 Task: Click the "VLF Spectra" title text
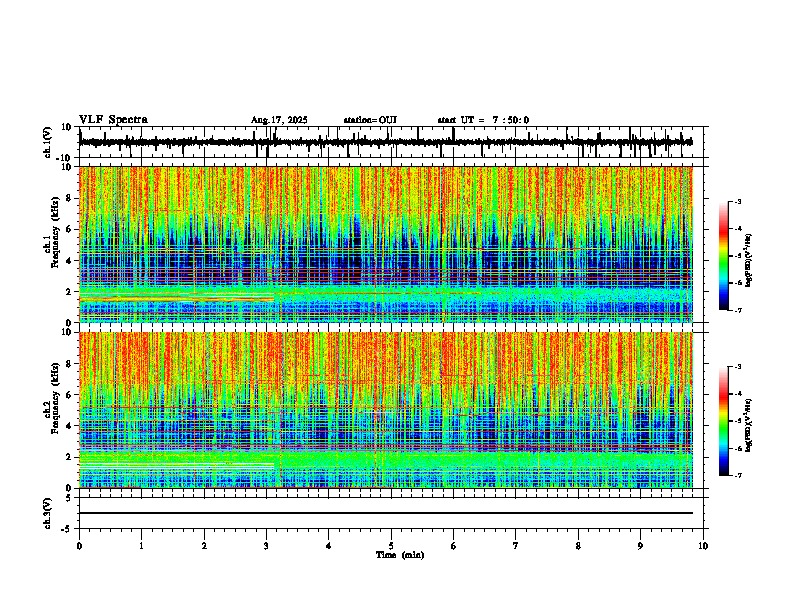113,119
